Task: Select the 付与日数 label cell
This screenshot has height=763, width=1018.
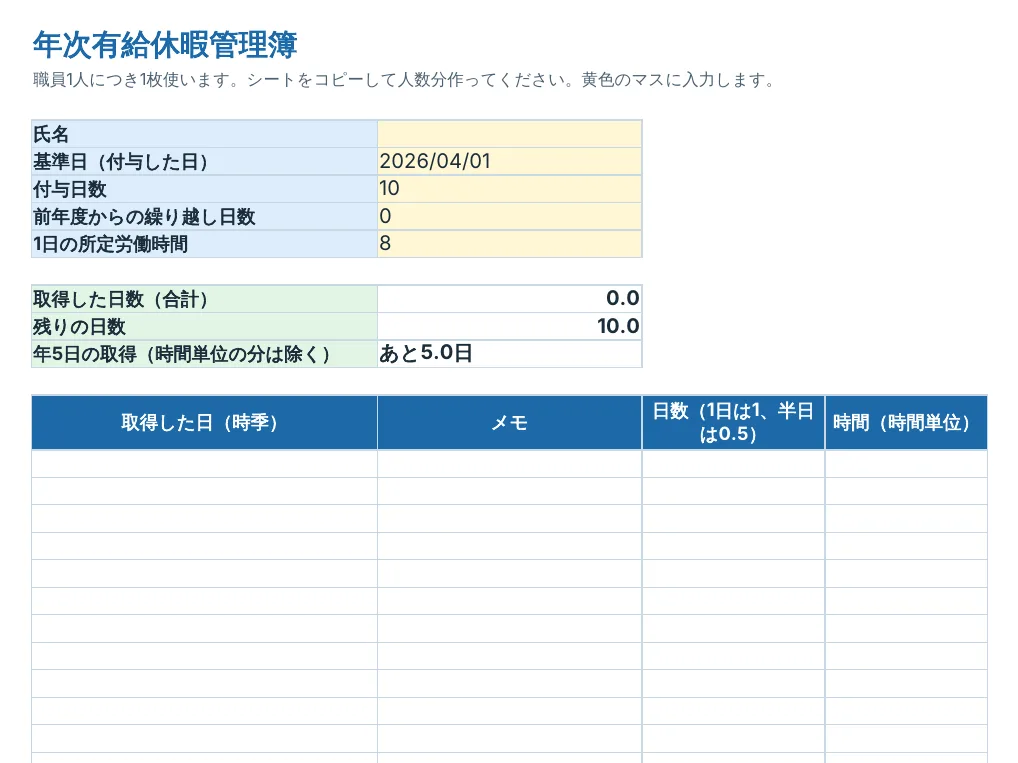Action: [205, 189]
